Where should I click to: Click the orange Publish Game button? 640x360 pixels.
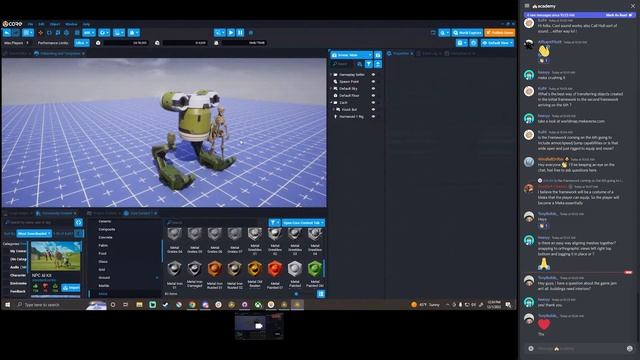coord(500,33)
